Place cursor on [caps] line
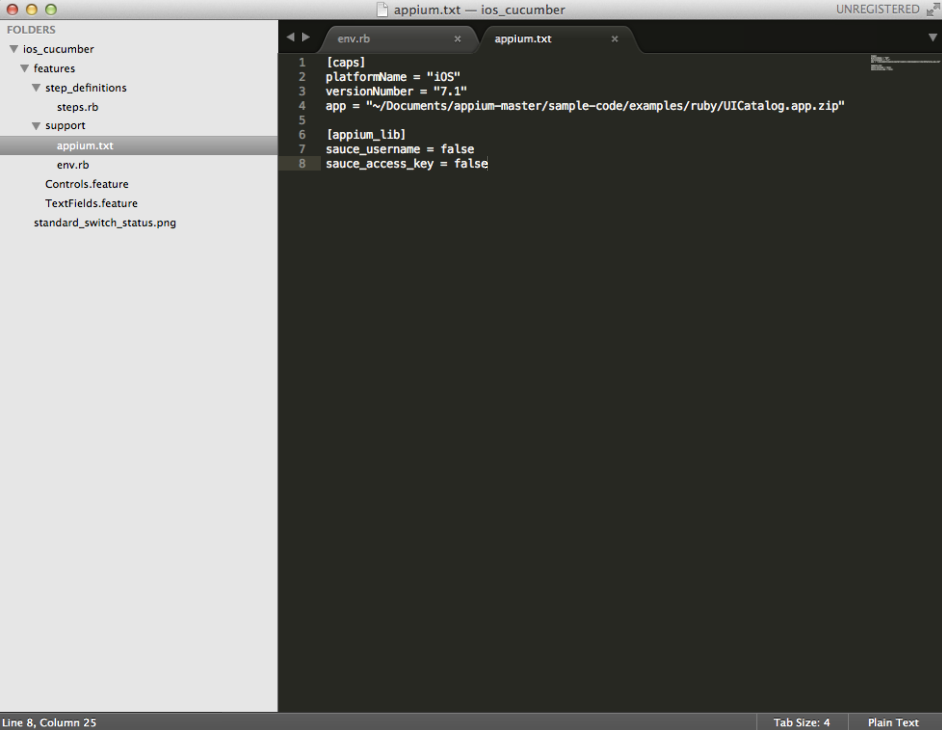This screenshot has width=942, height=730. pyautogui.click(x=345, y=62)
